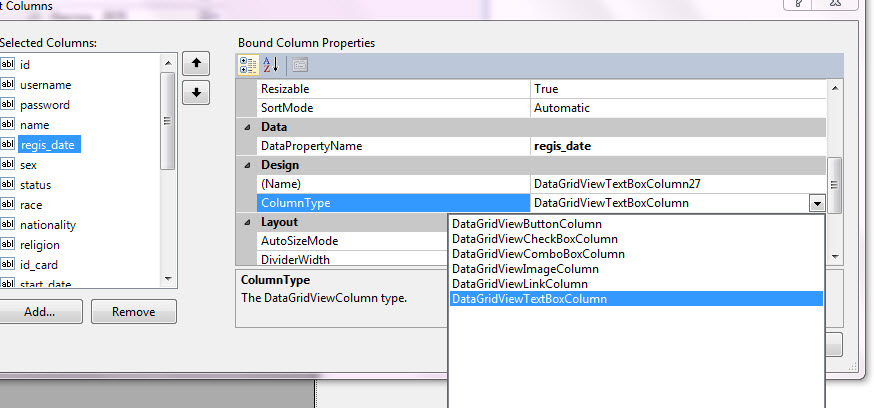Click the Categorized view icon in property toolbar

coord(248,65)
